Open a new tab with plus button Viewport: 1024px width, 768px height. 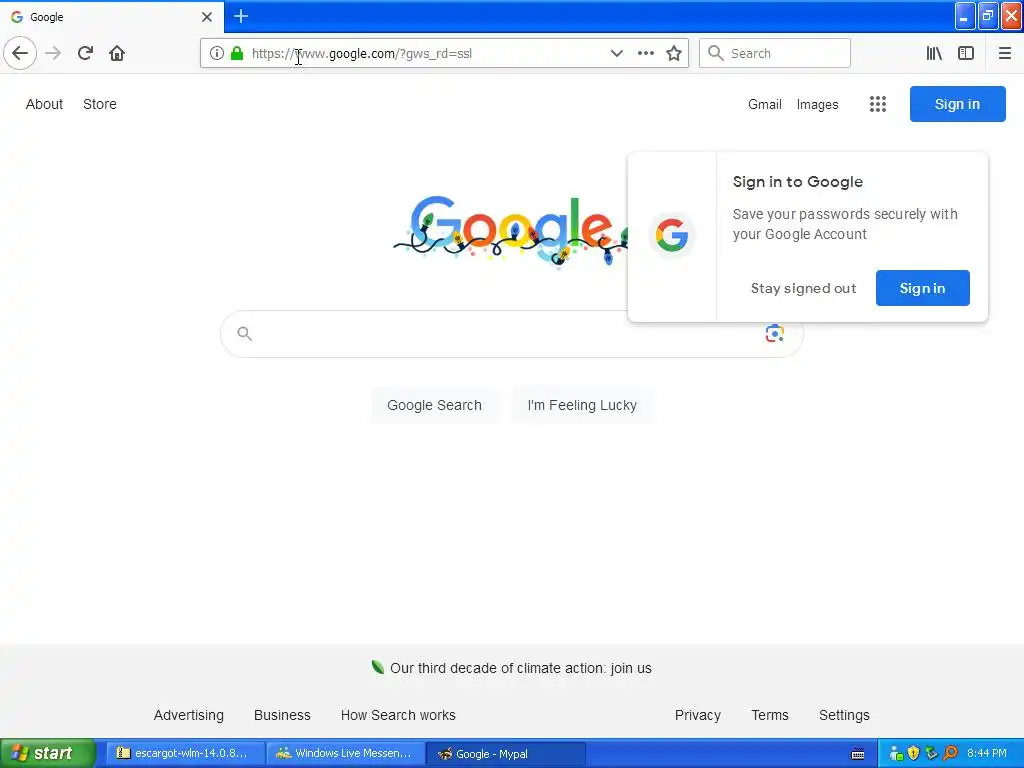point(241,16)
